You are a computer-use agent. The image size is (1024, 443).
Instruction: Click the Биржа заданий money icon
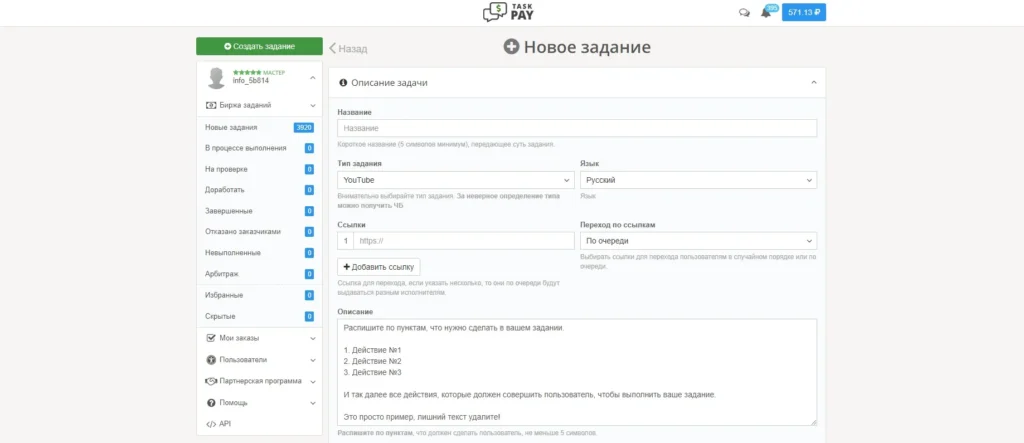210,105
